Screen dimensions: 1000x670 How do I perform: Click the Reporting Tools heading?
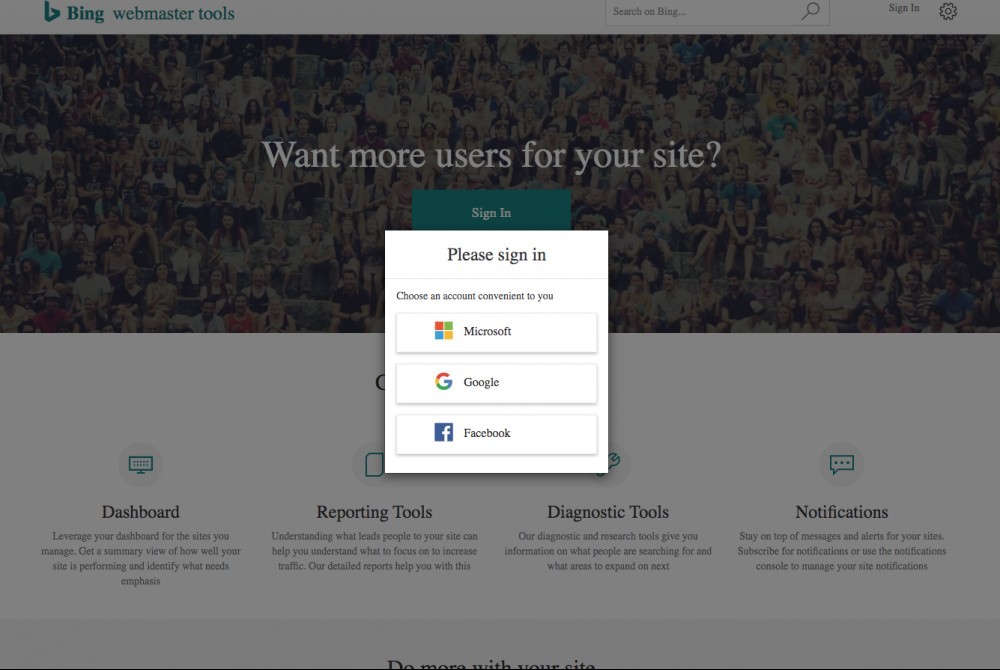(x=374, y=512)
